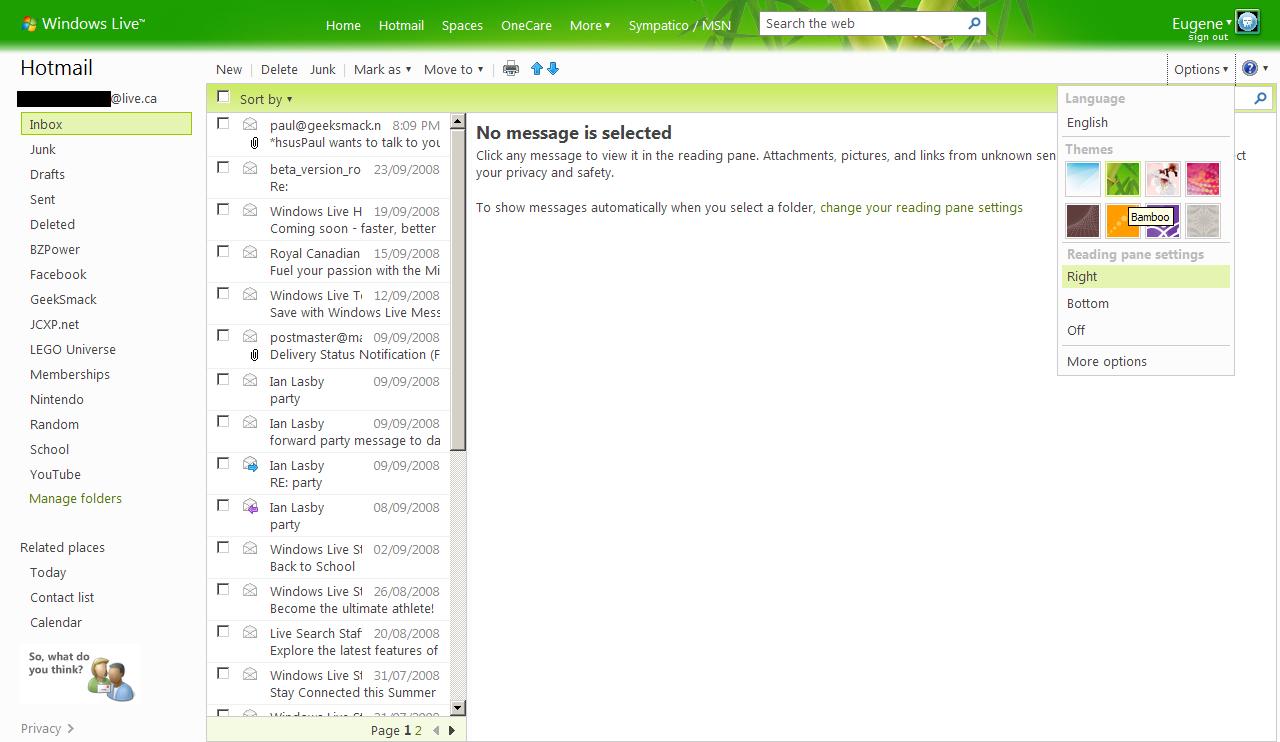1280x742 pixels.
Task: Select the gray pattern theme thumbnail
Action: click(x=1203, y=220)
